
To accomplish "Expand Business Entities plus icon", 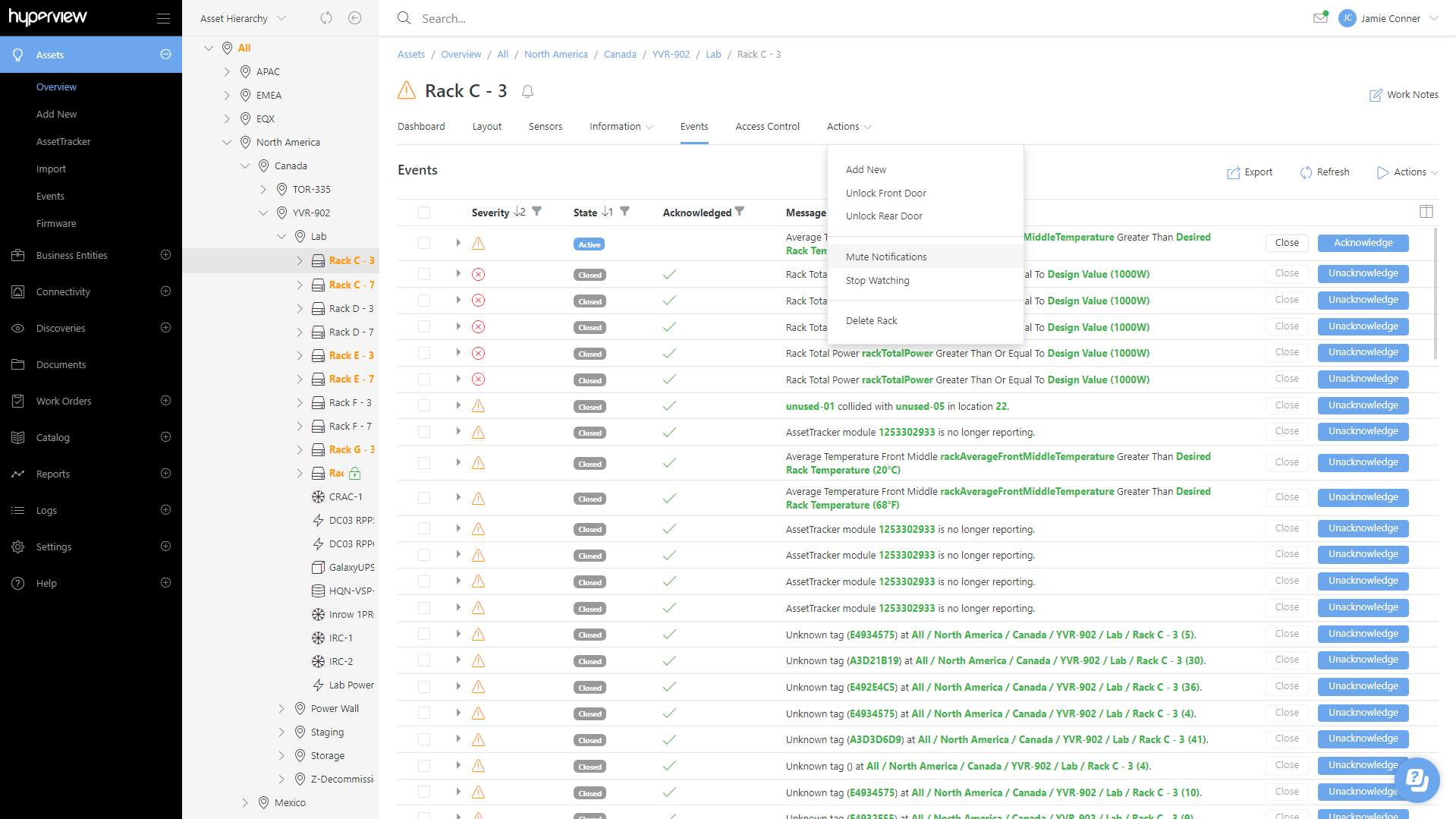I will [165, 255].
